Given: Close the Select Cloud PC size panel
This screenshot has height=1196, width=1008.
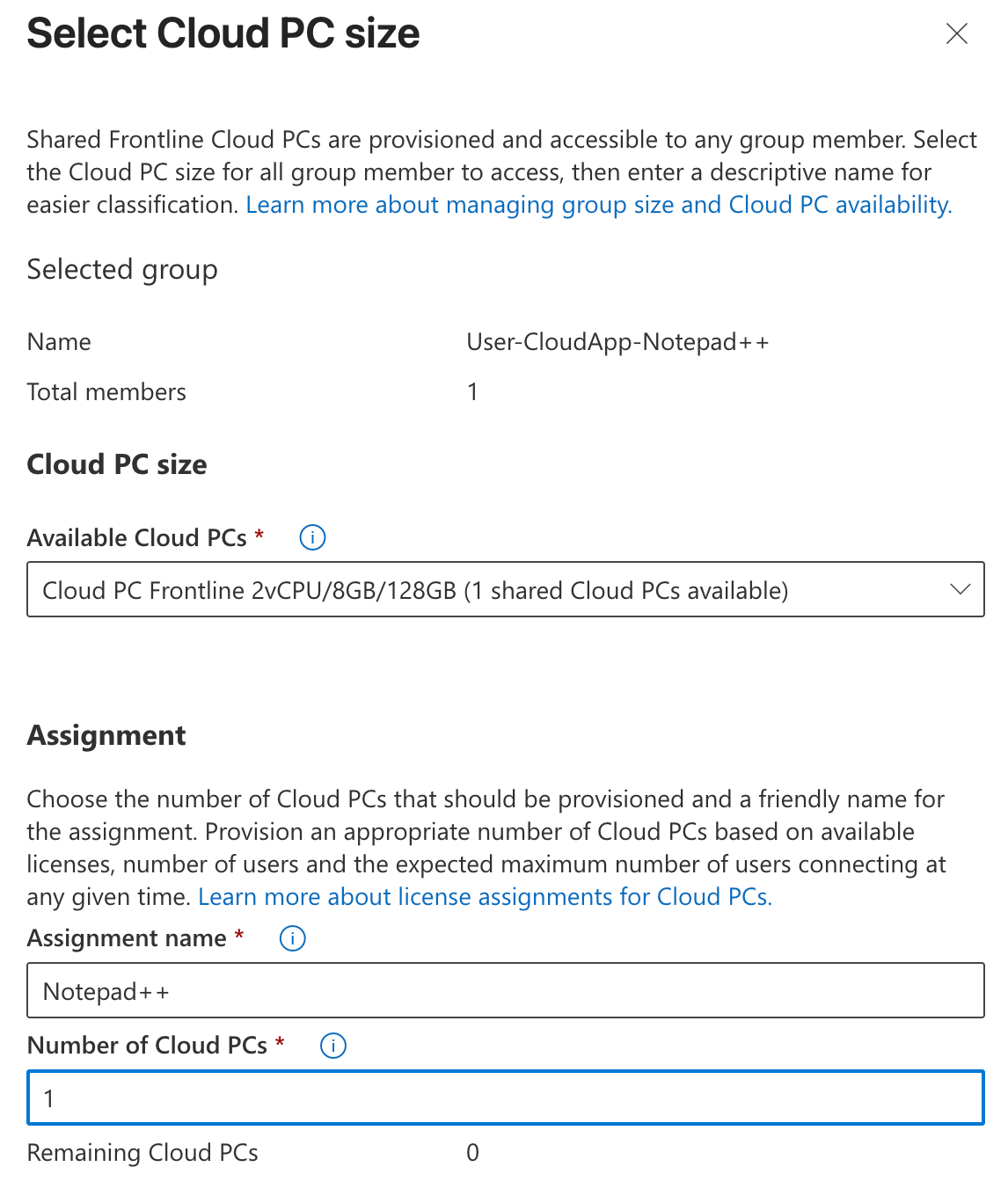Looking at the screenshot, I should point(956,33).
